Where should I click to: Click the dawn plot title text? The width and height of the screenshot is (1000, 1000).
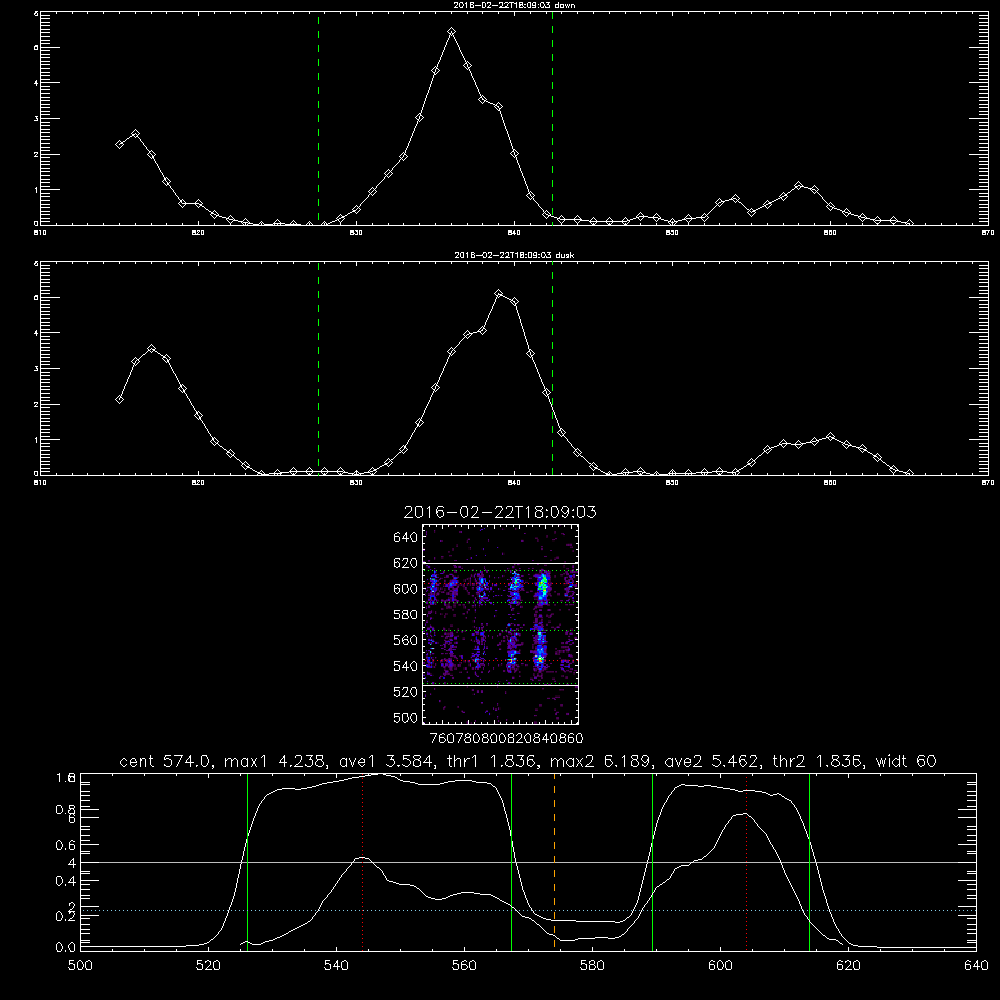[514, 5]
